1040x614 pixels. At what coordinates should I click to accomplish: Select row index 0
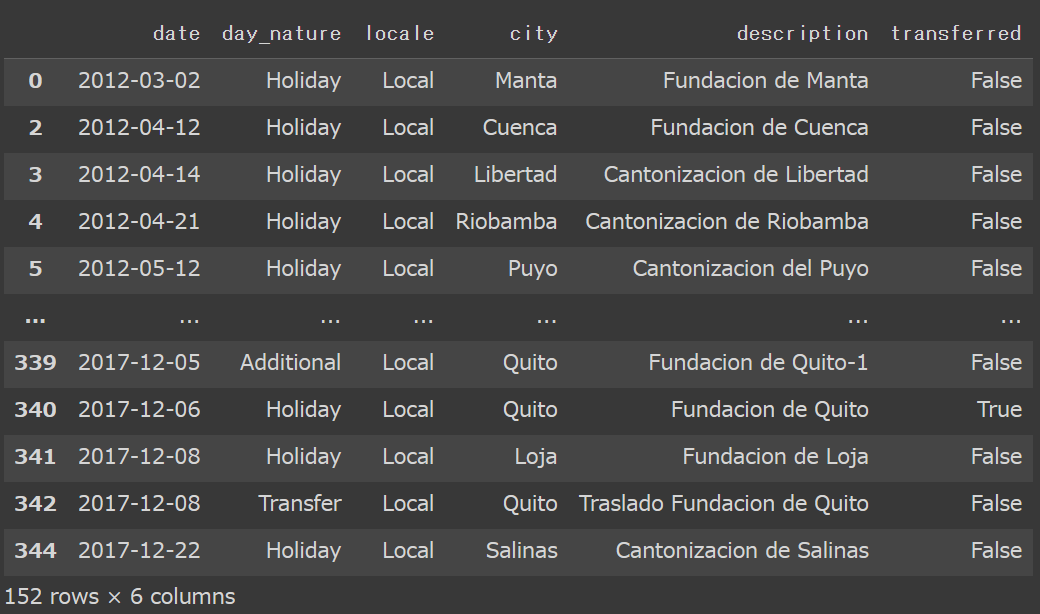(x=35, y=81)
